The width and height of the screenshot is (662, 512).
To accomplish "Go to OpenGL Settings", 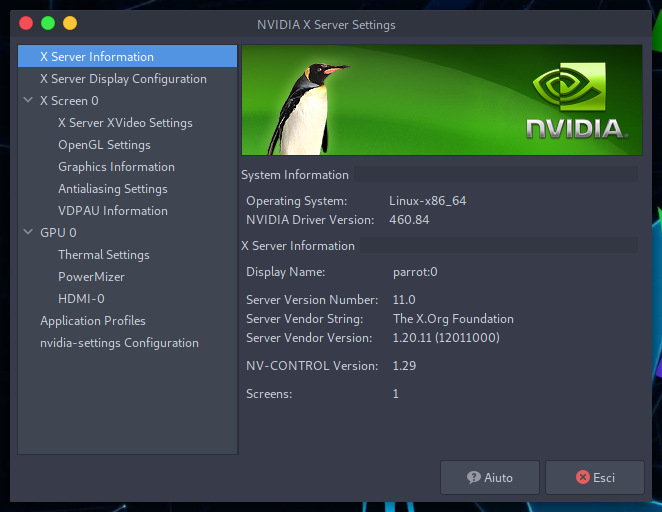I will [x=104, y=145].
